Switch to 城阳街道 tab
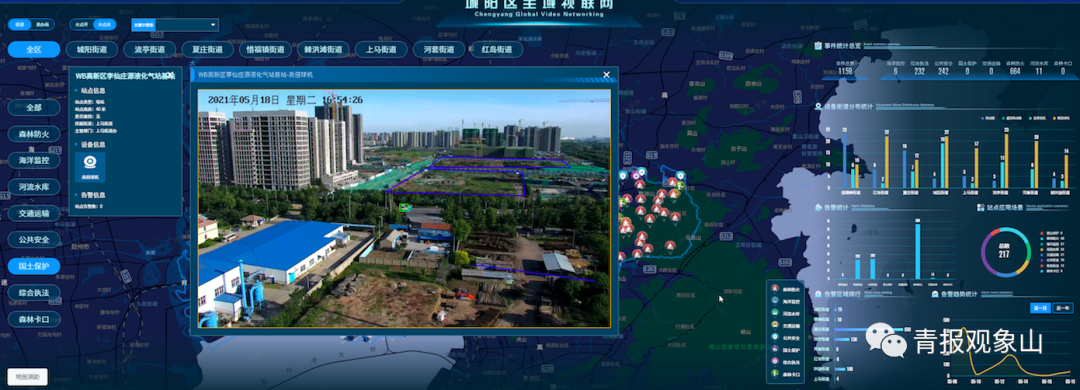1080x390 pixels. [x=92, y=50]
